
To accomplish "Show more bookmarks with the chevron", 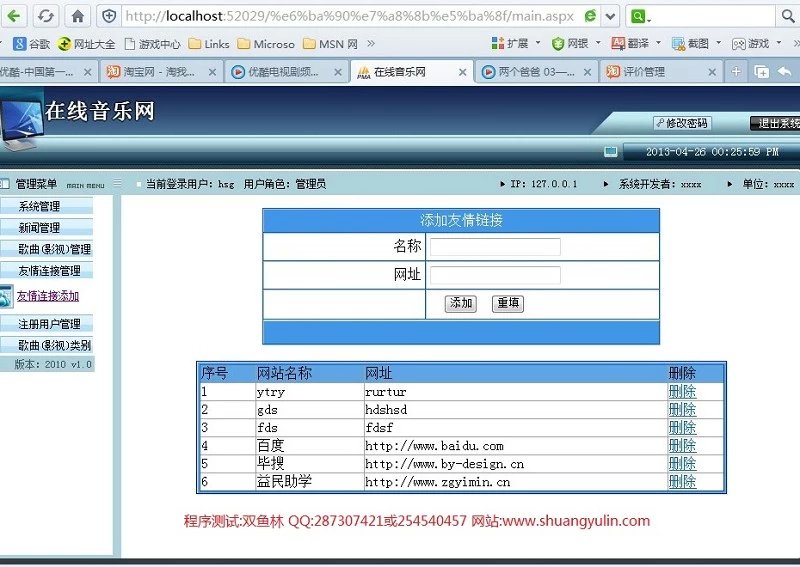I will pos(371,43).
